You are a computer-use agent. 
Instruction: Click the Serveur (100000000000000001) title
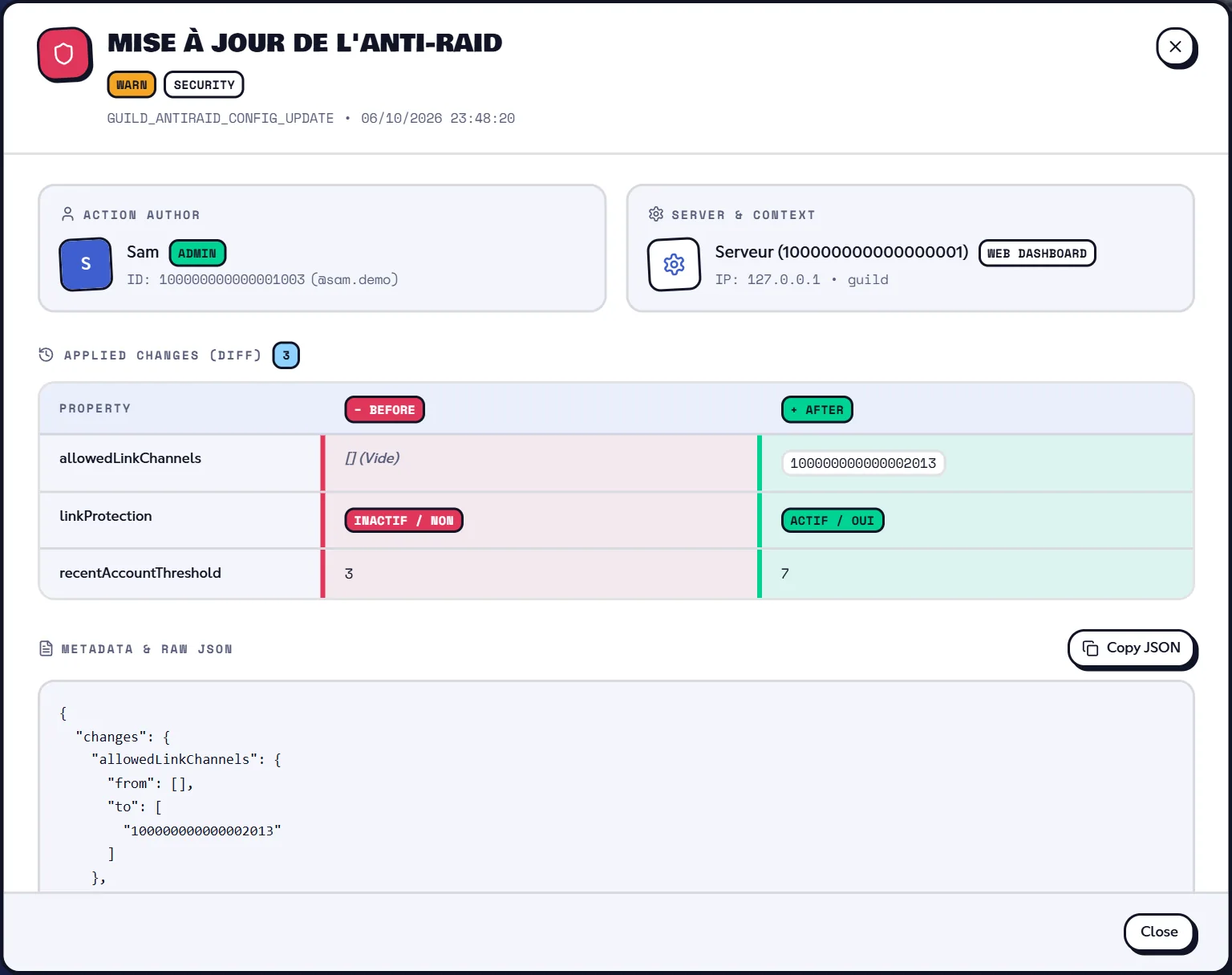(x=841, y=252)
